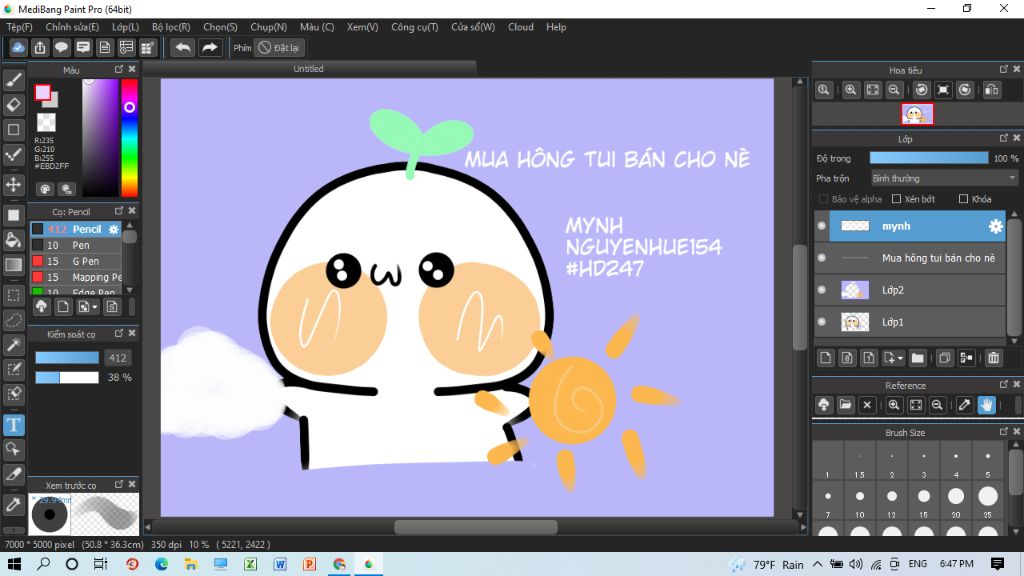
Task: Toggle visibility of mynh layer
Action: (x=822, y=226)
